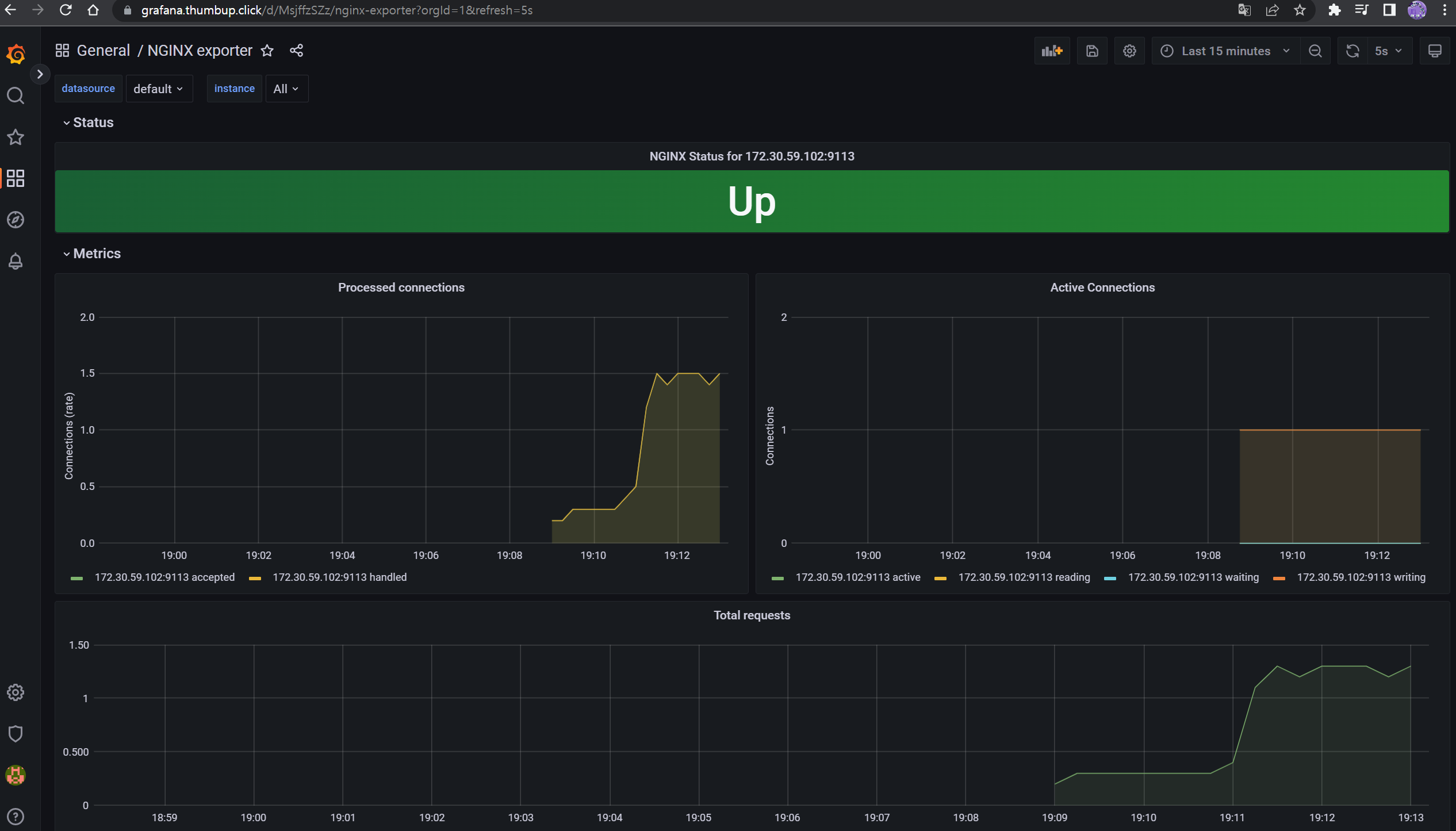Cycle view mode with monitor icon
This screenshot has height=831, width=1456.
(x=1435, y=51)
